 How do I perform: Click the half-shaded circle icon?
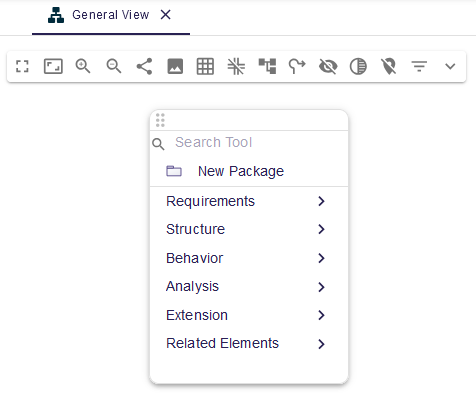358,66
